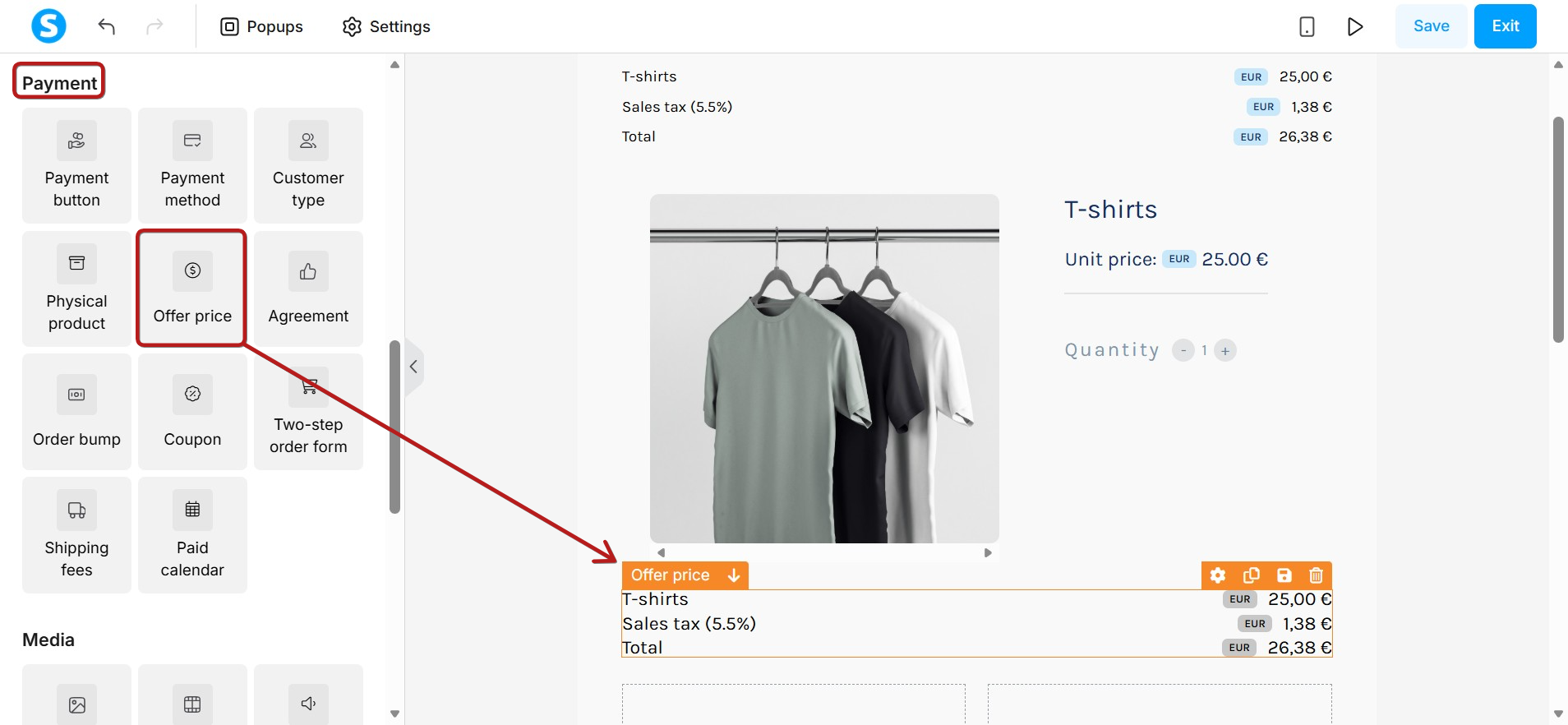Add the Media grid element
Viewport: 1568px width, 725px height.
192,695
